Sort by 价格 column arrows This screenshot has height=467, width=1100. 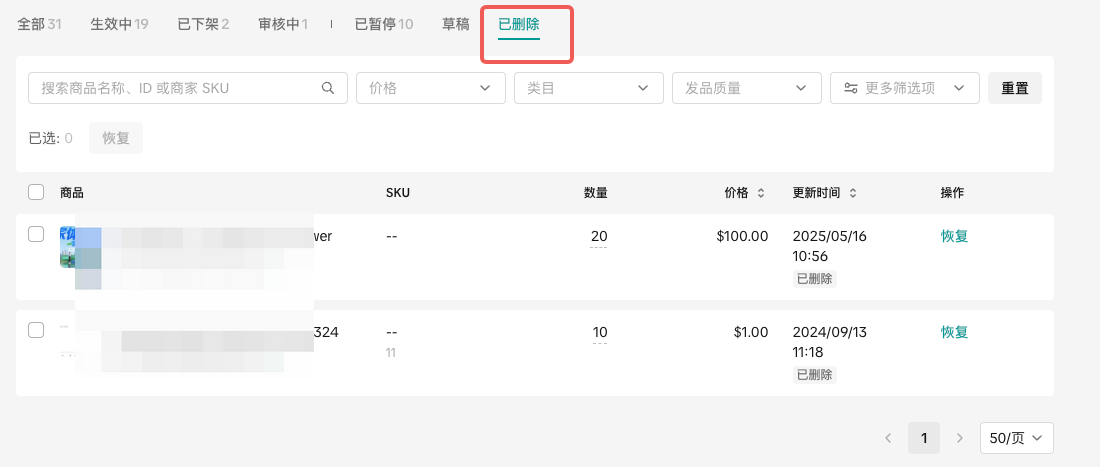point(760,193)
